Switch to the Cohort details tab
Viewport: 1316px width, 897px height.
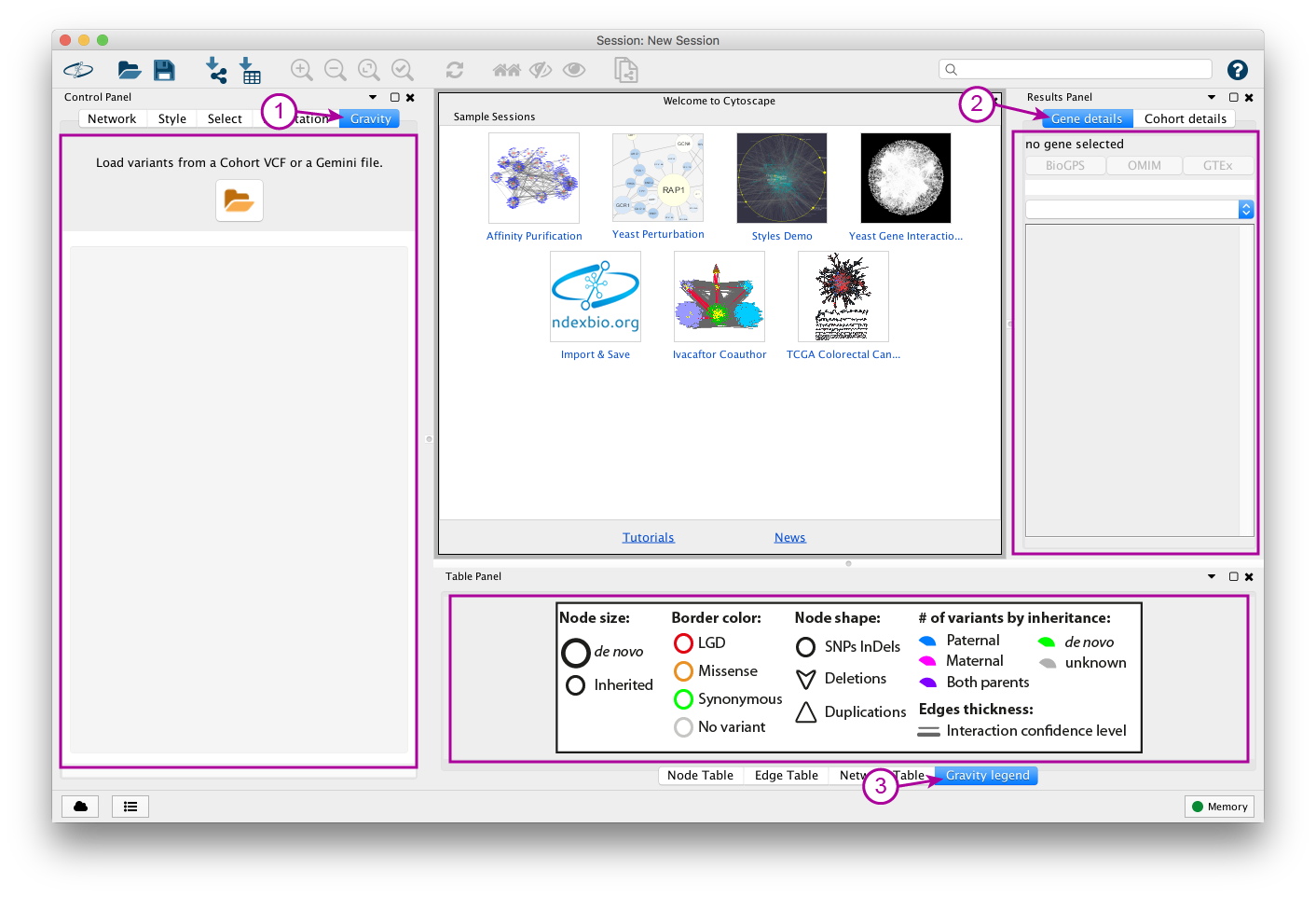pos(1185,118)
